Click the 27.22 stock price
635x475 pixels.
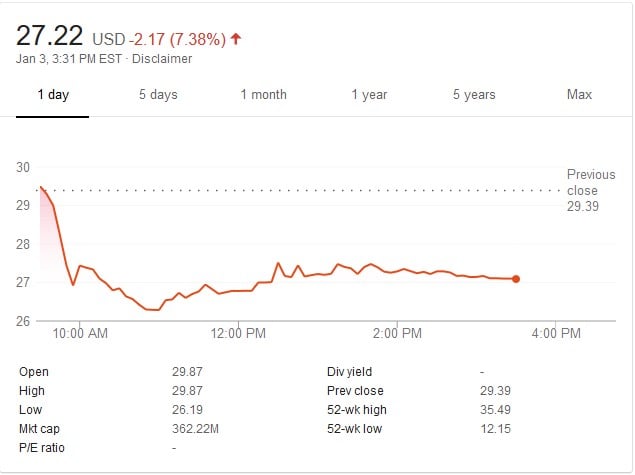pos(50,36)
